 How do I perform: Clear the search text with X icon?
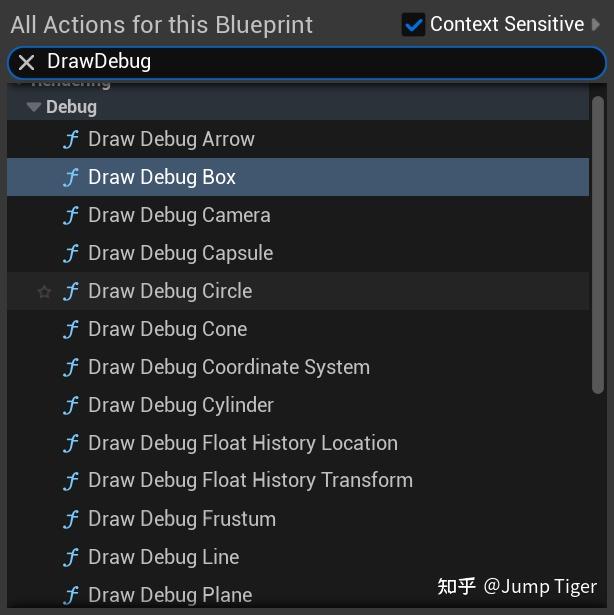tap(27, 62)
